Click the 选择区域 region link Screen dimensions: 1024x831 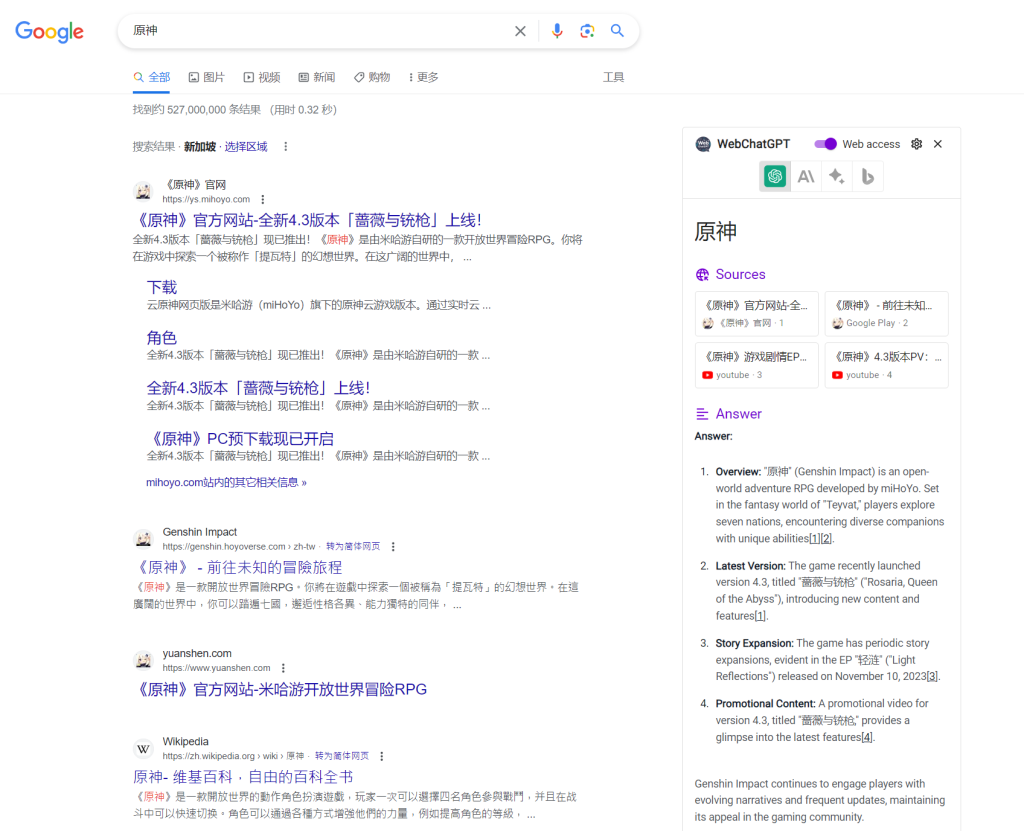coord(246,147)
